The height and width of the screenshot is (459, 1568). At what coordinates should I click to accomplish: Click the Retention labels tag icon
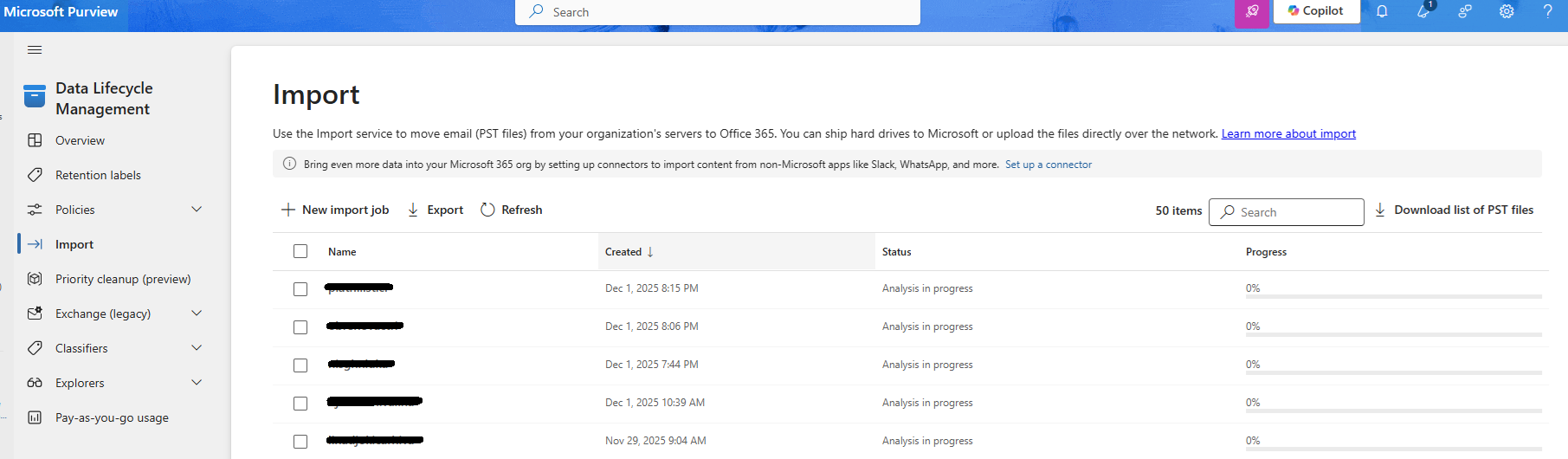click(x=35, y=175)
